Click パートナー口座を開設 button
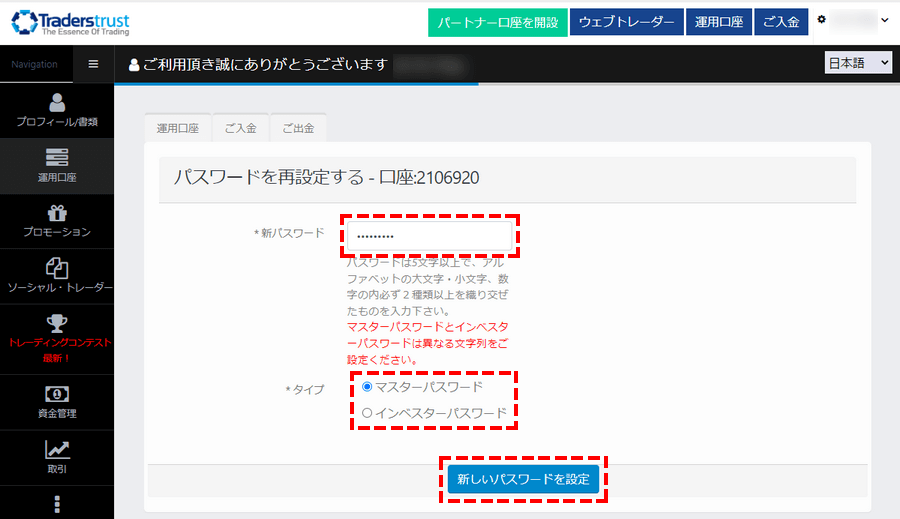 498,22
